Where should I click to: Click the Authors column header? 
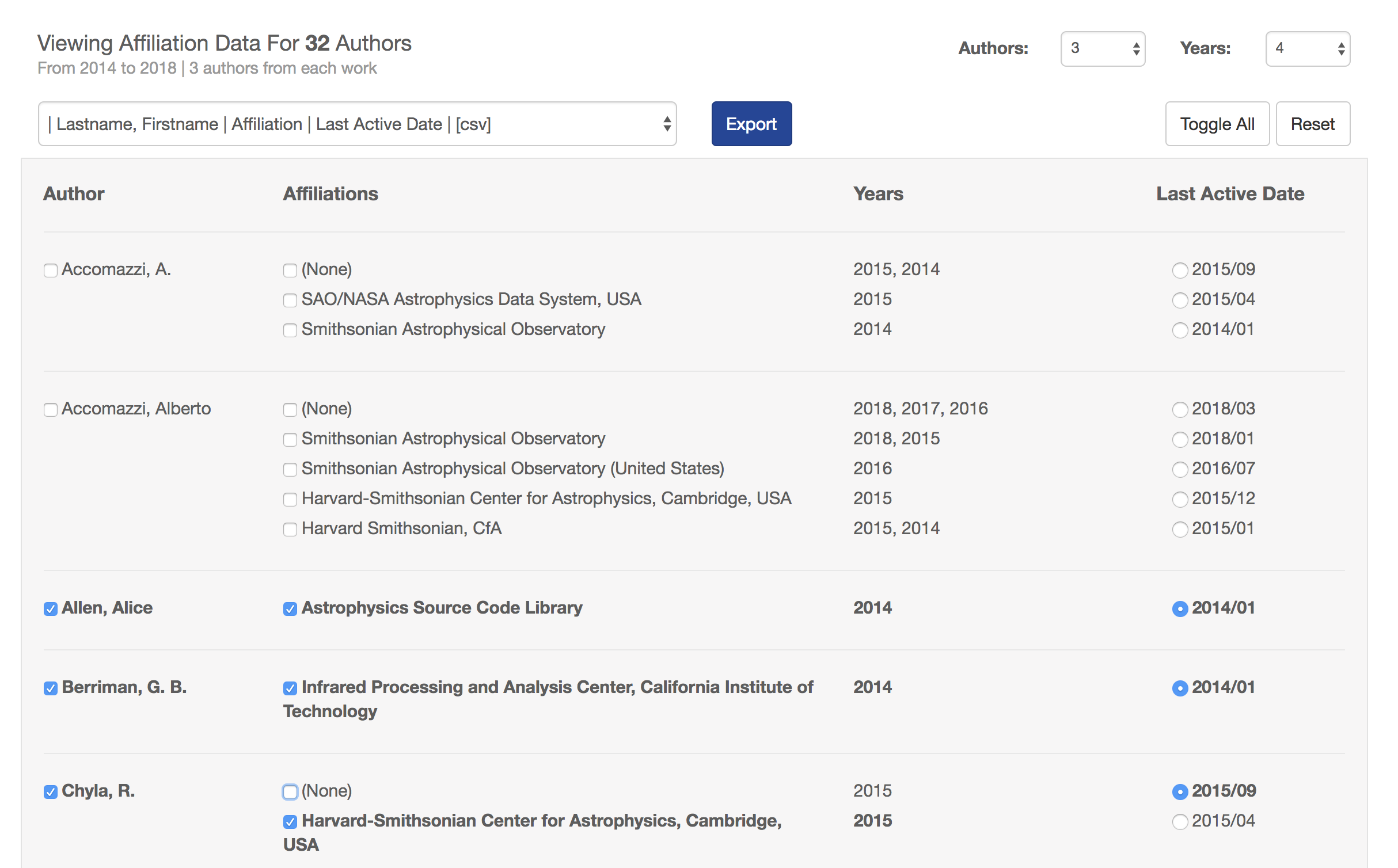pyautogui.click(x=73, y=193)
